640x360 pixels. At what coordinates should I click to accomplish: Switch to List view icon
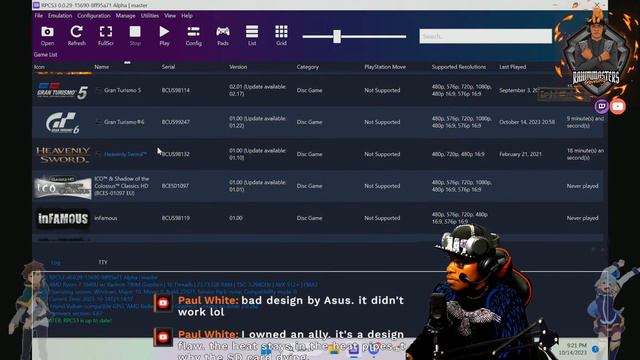point(252,36)
